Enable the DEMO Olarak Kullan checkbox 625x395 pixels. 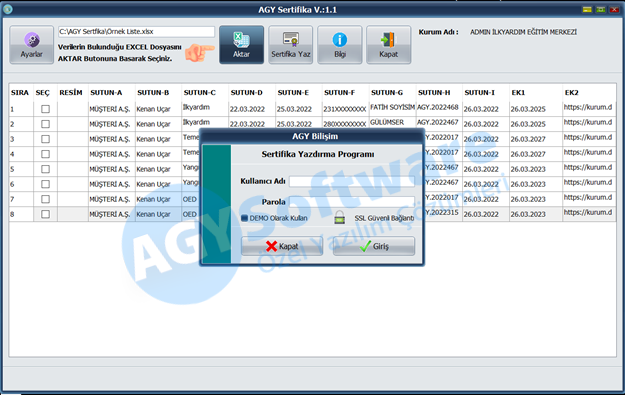click(x=244, y=218)
